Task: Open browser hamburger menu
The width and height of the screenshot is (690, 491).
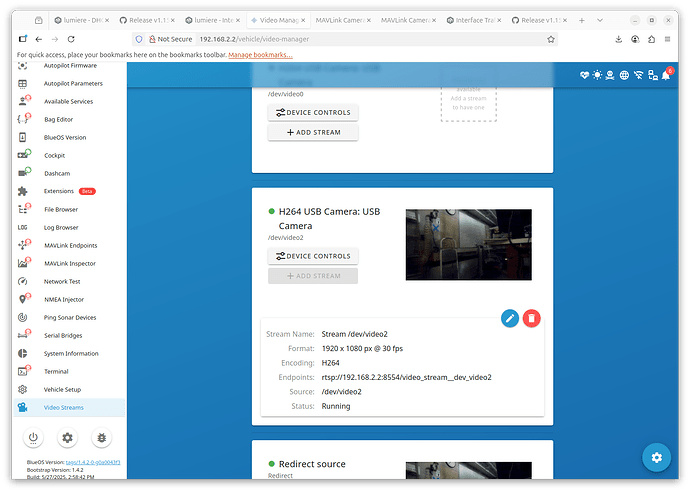Action: click(667, 39)
